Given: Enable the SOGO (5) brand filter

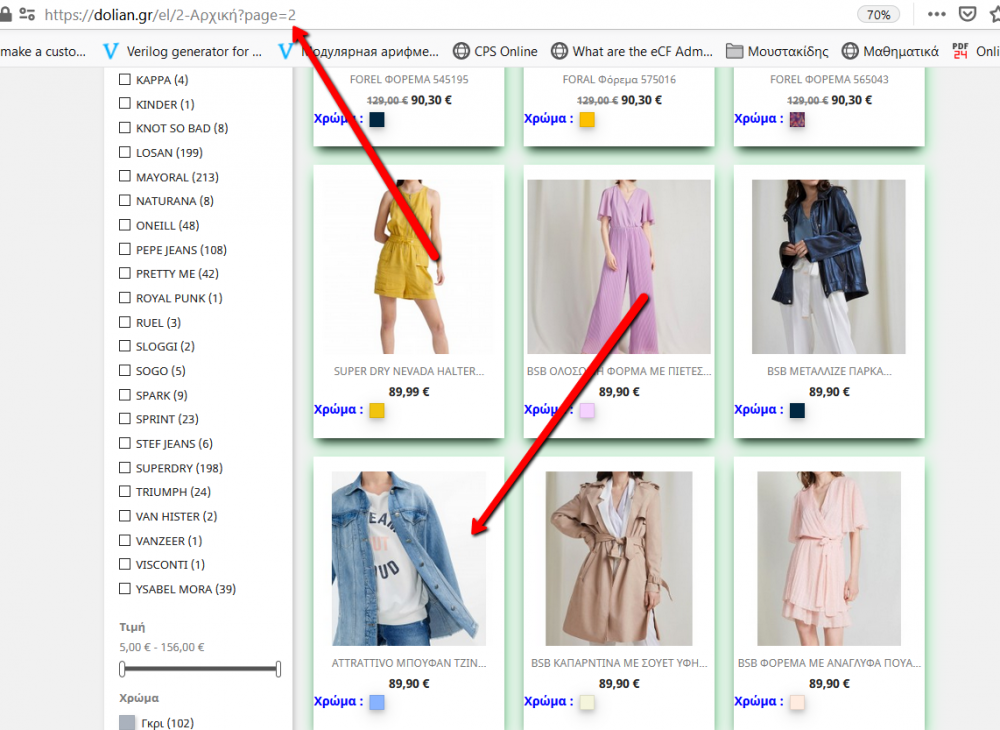Looking at the screenshot, I should tap(125, 370).
